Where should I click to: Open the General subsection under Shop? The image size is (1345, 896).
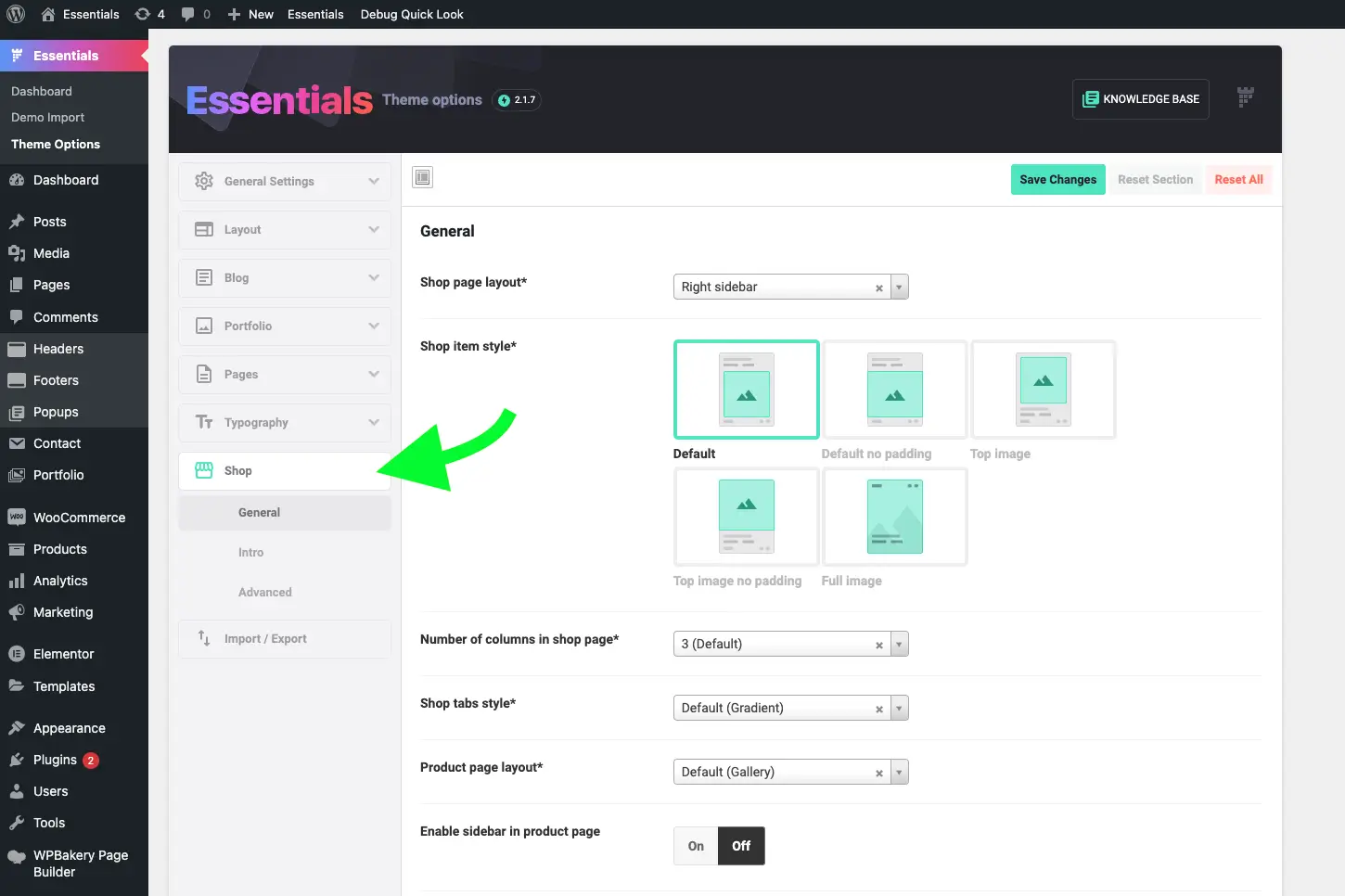(285, 512)
